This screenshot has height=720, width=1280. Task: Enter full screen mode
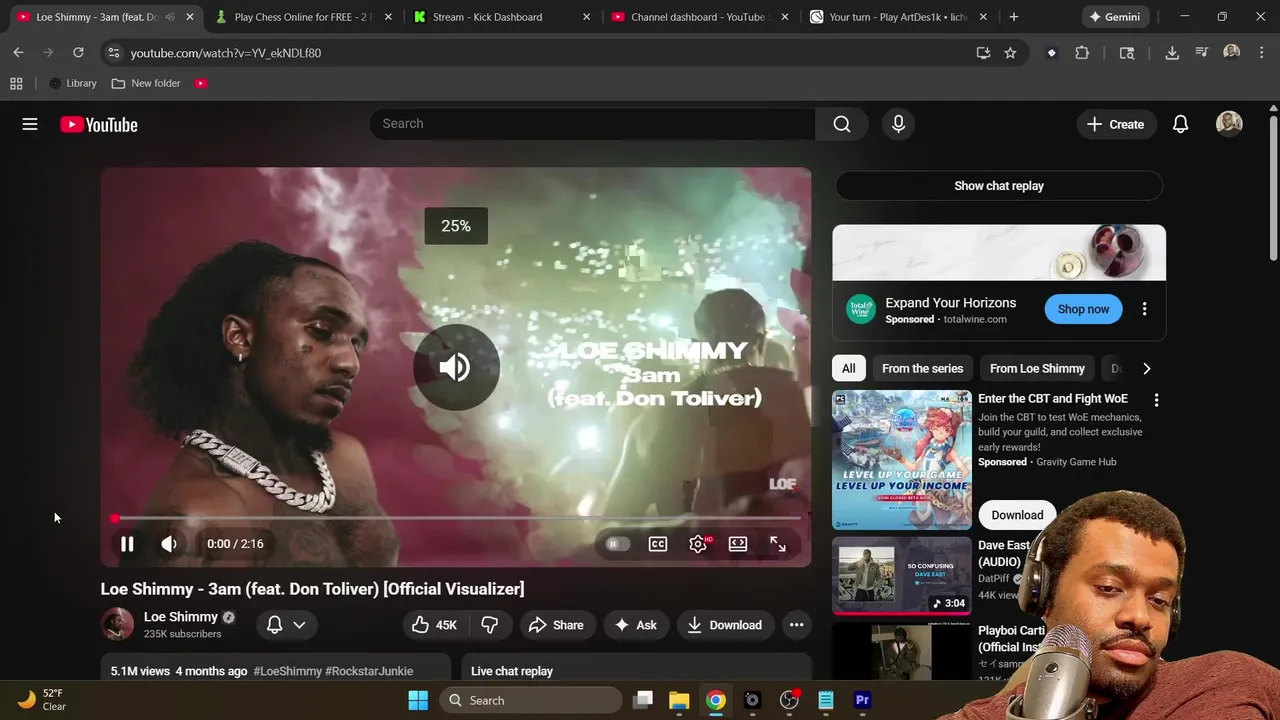pyautogui.click(x=778, y=544)
